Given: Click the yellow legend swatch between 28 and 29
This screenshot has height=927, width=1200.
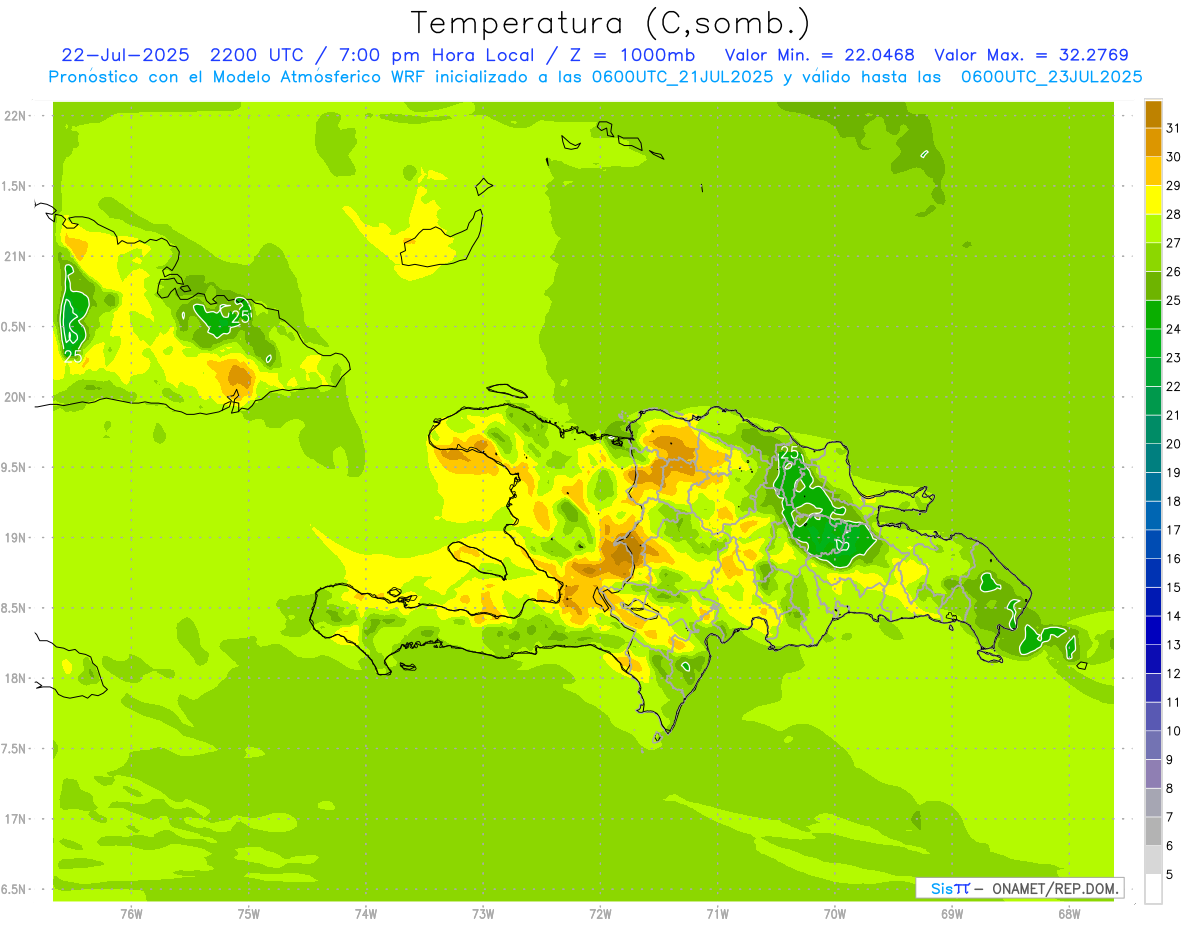Looking at the screenshot, I should [1153, 200].
